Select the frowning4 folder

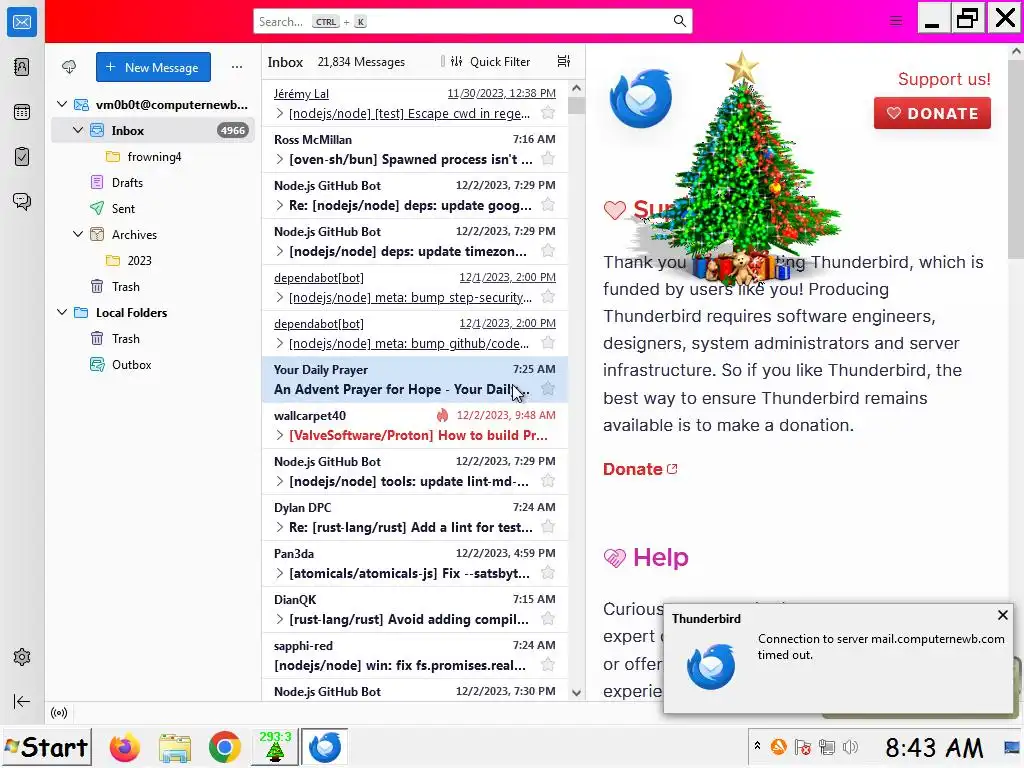coord(153,157)
